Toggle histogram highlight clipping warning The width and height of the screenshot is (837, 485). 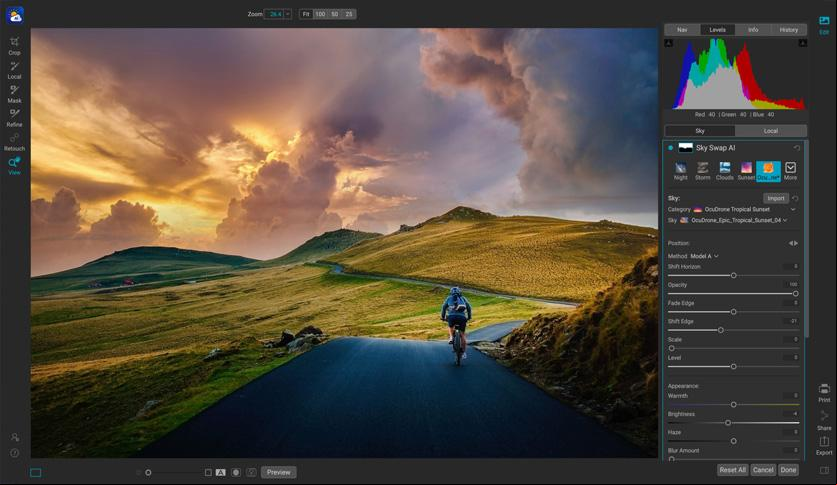tap(802, 43)
